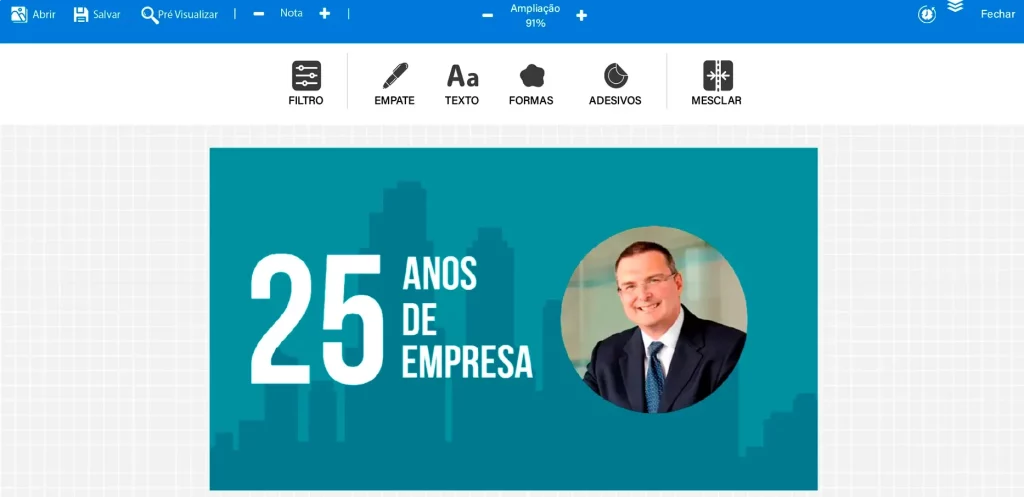Open the Formas shape tool
Screen dimensions: 1024x497
[x=531, y=83]
